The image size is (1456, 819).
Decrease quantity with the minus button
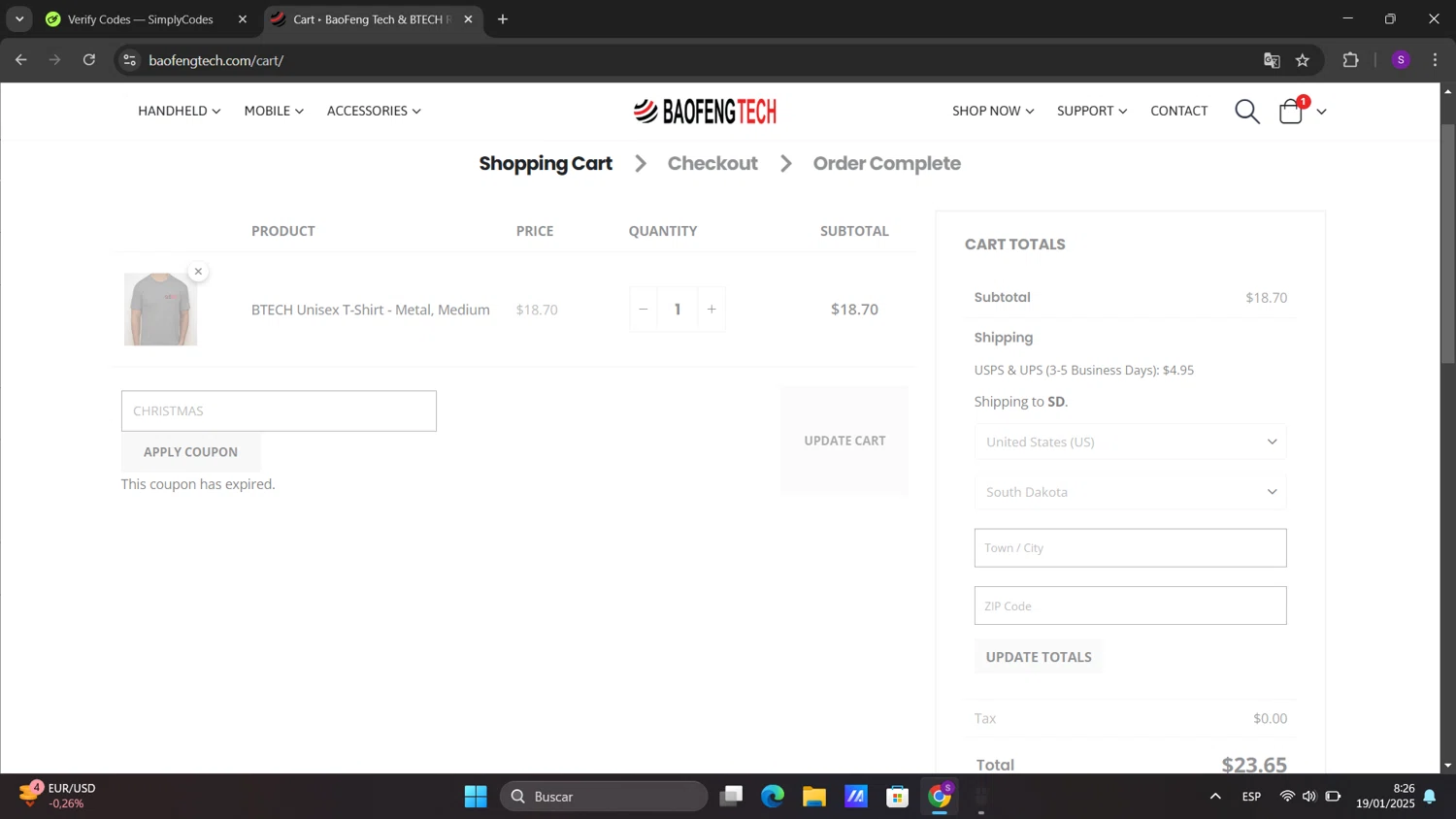[643, 310]
